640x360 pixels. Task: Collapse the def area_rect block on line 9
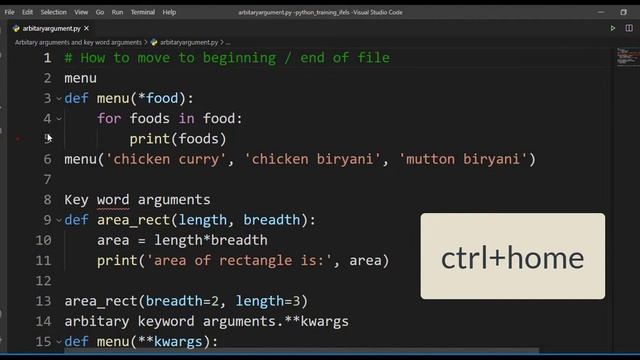[x=59, y=220]
